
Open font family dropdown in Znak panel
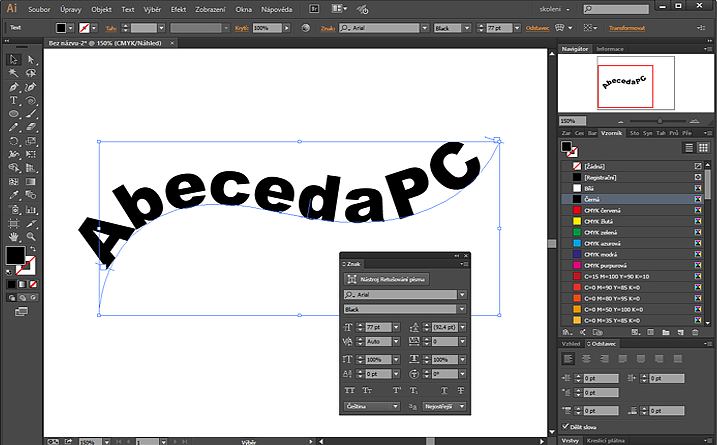pyautogui.click(x=462, y=295)
